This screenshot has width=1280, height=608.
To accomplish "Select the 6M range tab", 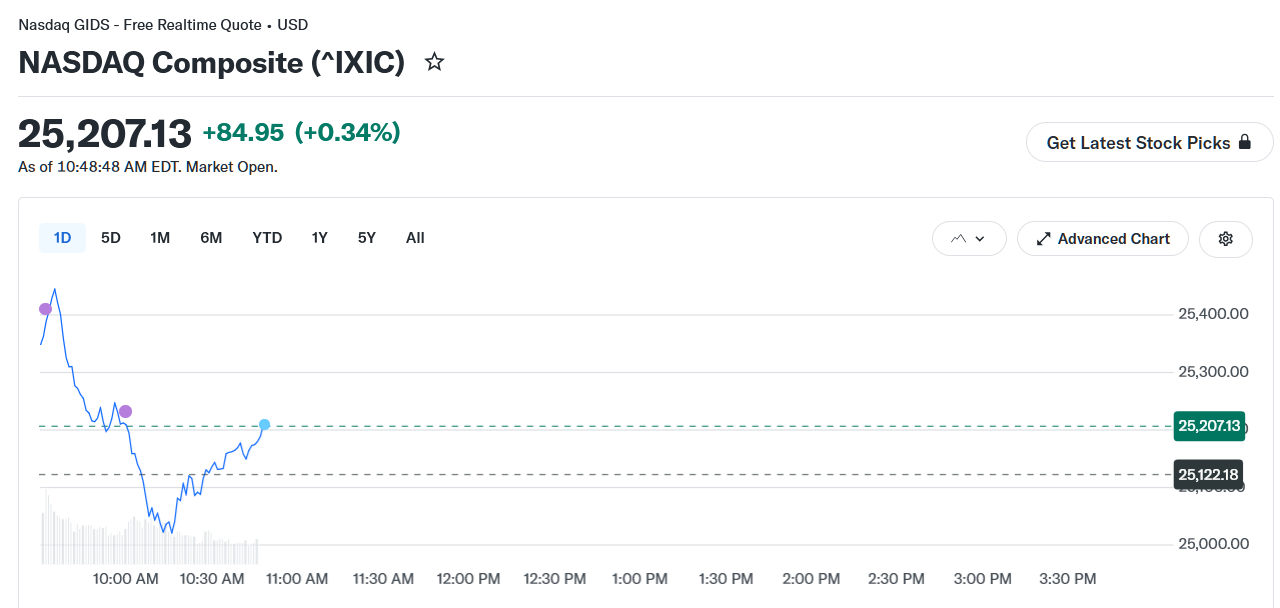I will pos(211,238).
